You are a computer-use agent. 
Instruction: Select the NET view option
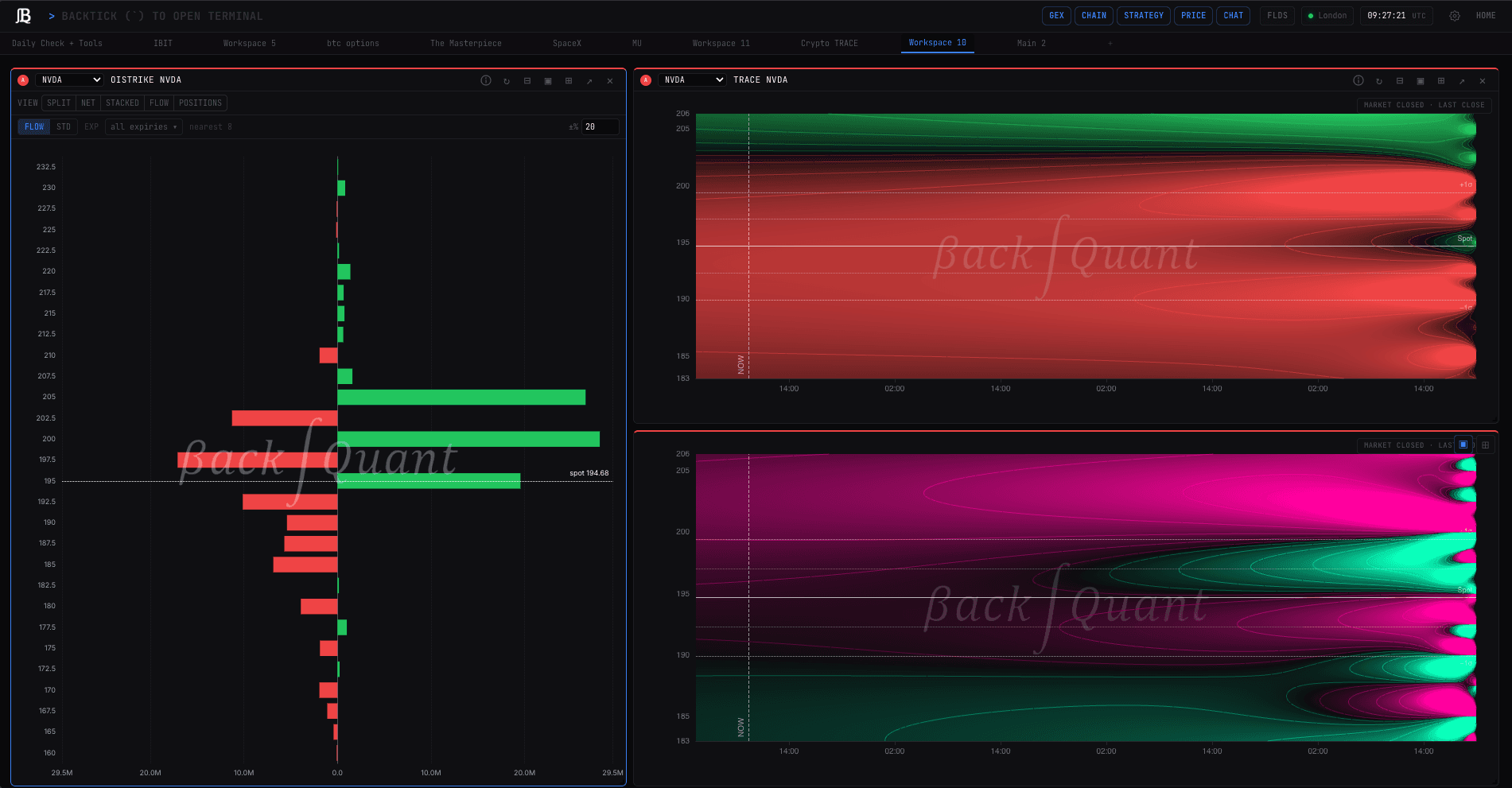[88, 103]
